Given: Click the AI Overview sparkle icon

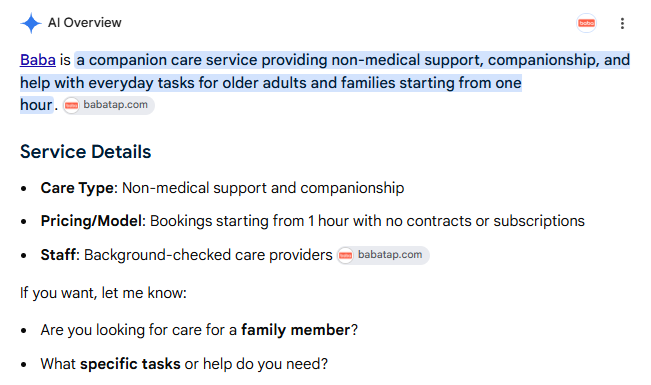Looking at the screenshot, I should tap(31, 23).
